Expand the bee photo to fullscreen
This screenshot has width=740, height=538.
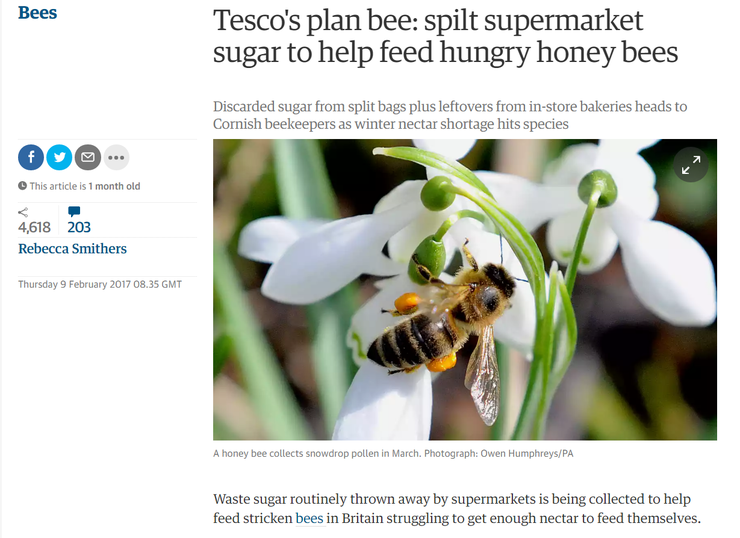(691, 165)
